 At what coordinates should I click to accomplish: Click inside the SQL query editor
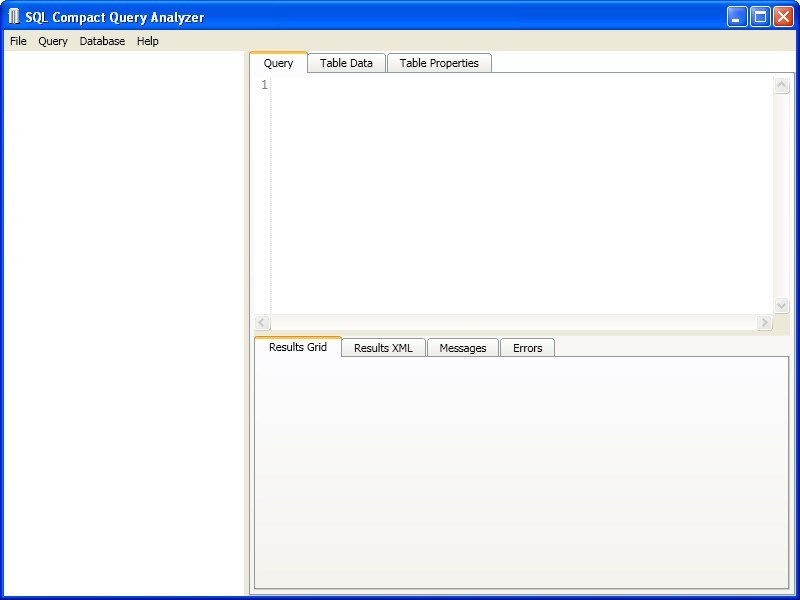click(522, 195)
